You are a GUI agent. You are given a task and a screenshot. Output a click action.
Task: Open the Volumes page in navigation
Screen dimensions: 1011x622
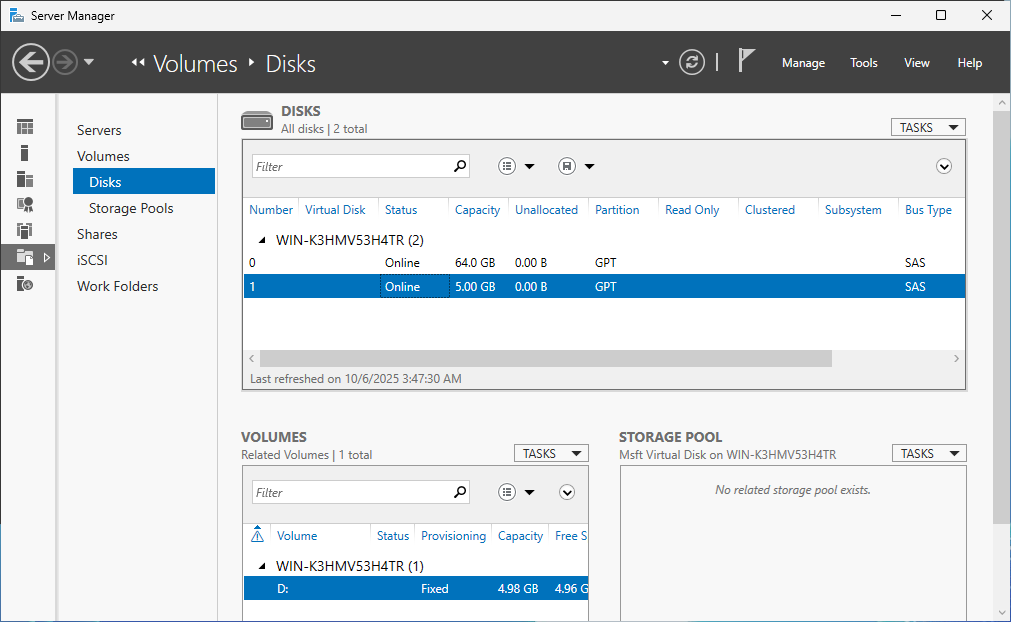pyautogui.click(x=103, y=156)
